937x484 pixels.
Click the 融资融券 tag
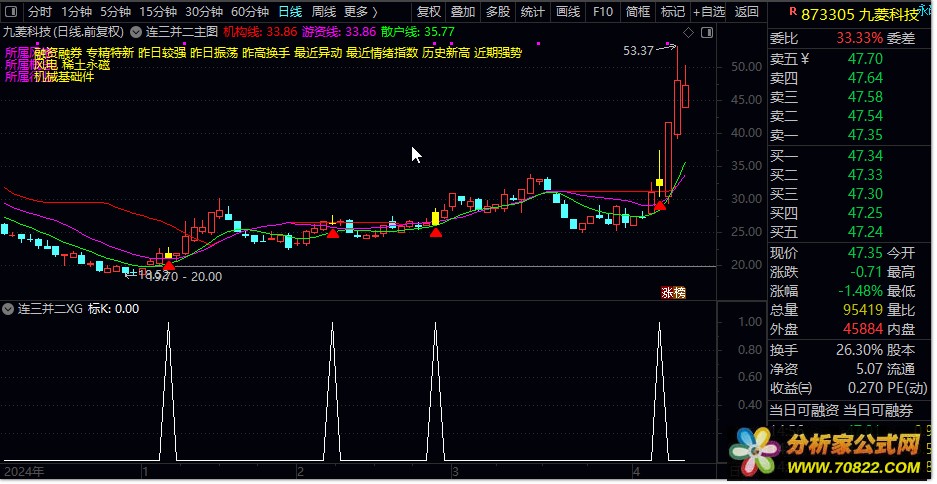[x=58, y=53]
